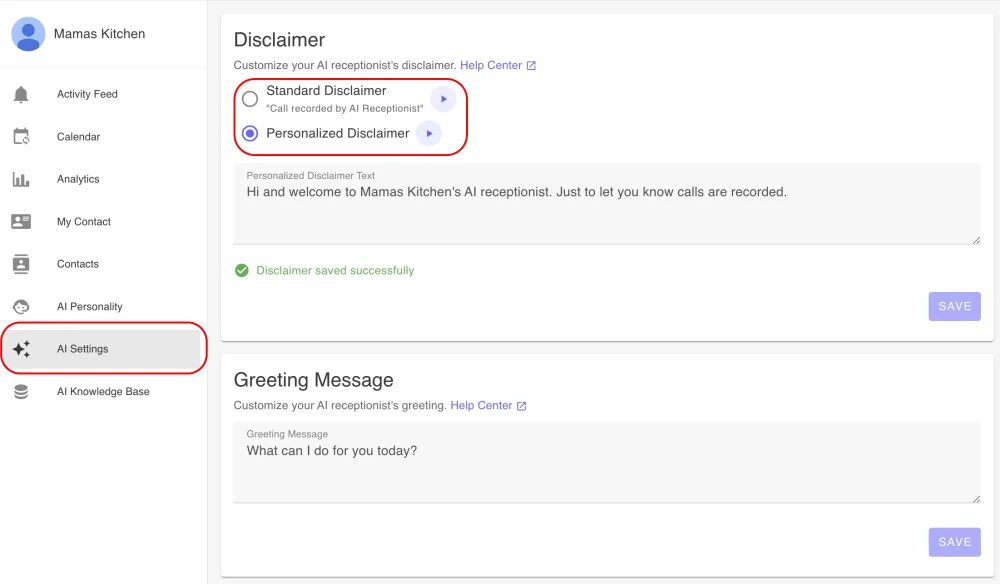Play the Personalized Disclaimer audio preview
Screen dimensions: 1000x584
pyautogui.click(x=429, y=133)
